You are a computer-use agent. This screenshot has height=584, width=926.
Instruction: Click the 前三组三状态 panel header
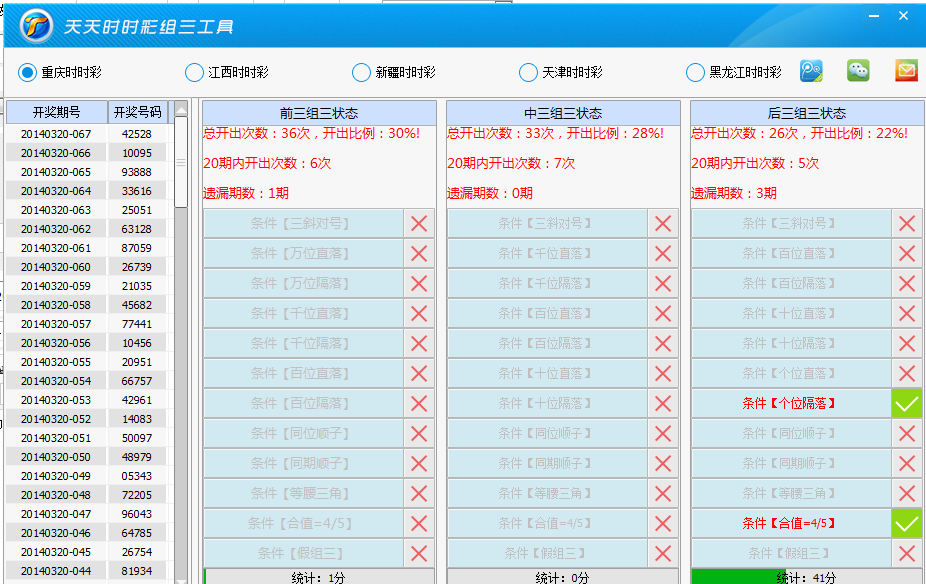[319, 112]
